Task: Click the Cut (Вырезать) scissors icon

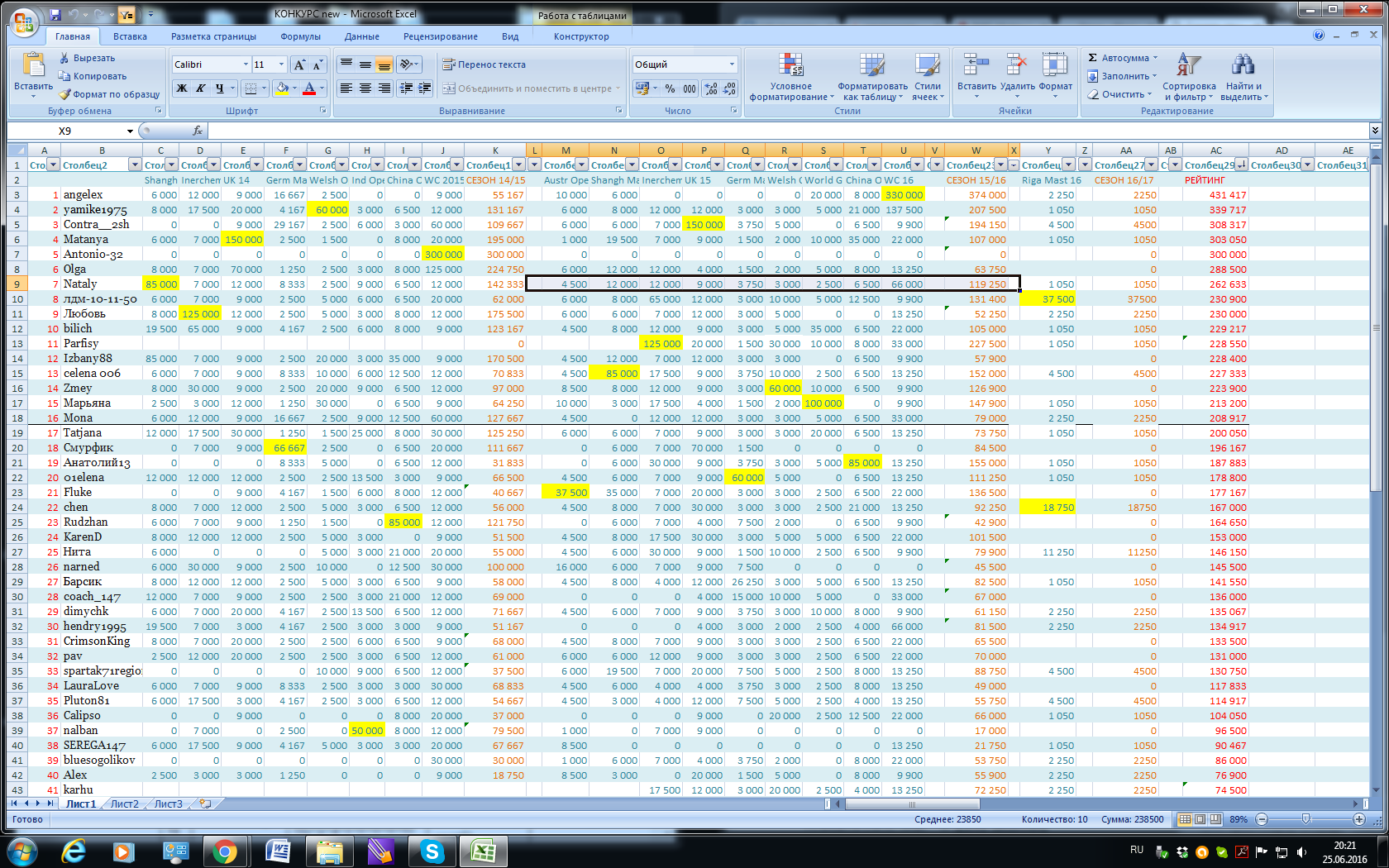Action: coord(64,58)
